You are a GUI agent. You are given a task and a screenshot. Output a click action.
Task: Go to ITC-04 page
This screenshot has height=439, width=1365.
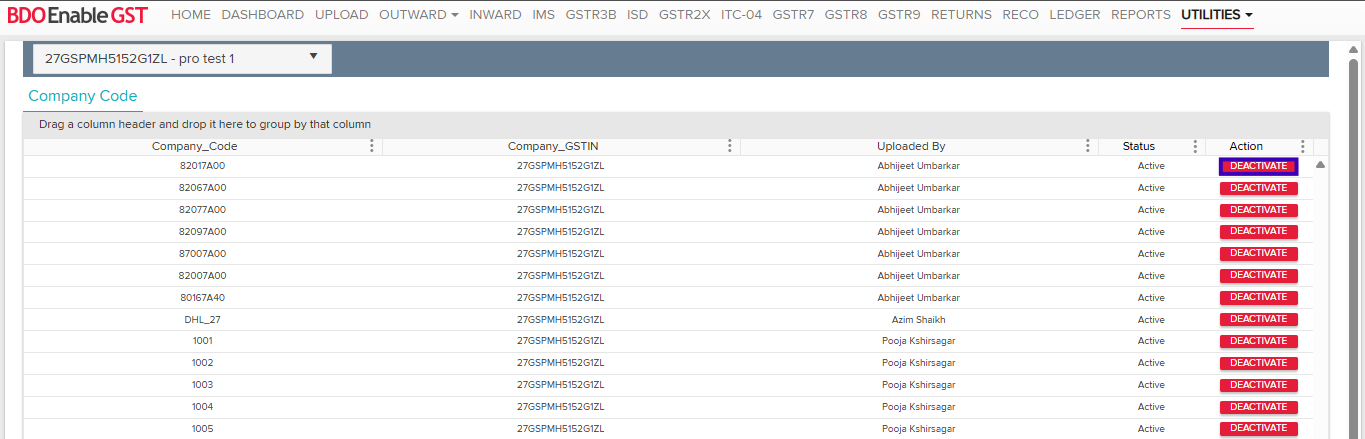click(x=742, y=15)
